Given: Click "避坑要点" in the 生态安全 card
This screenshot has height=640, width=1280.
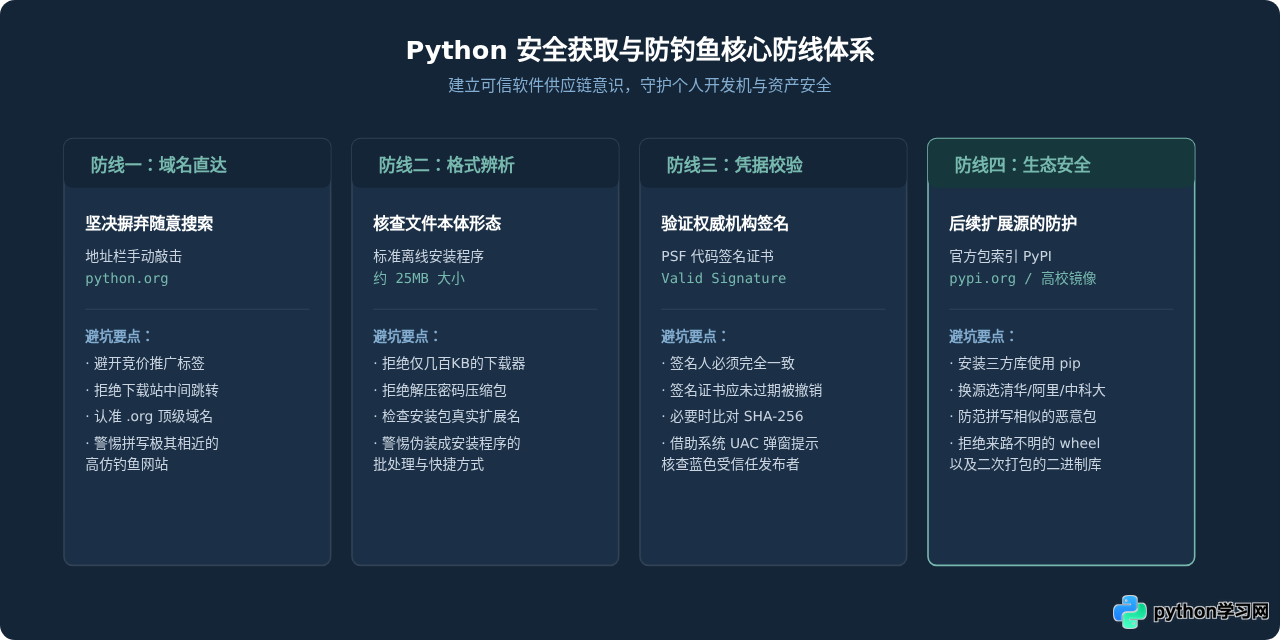Looking at the screenshot, I should [983, 336].
